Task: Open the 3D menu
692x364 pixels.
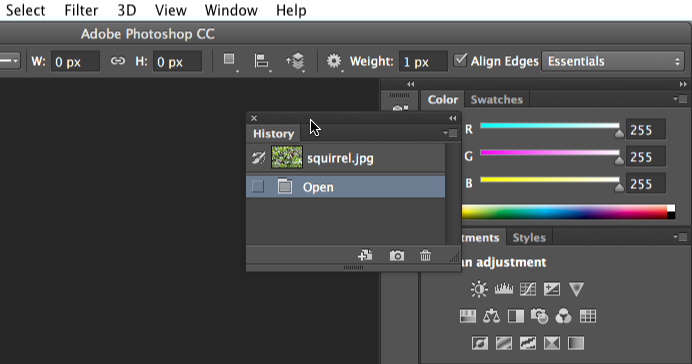Action: (x=127, y=10)
